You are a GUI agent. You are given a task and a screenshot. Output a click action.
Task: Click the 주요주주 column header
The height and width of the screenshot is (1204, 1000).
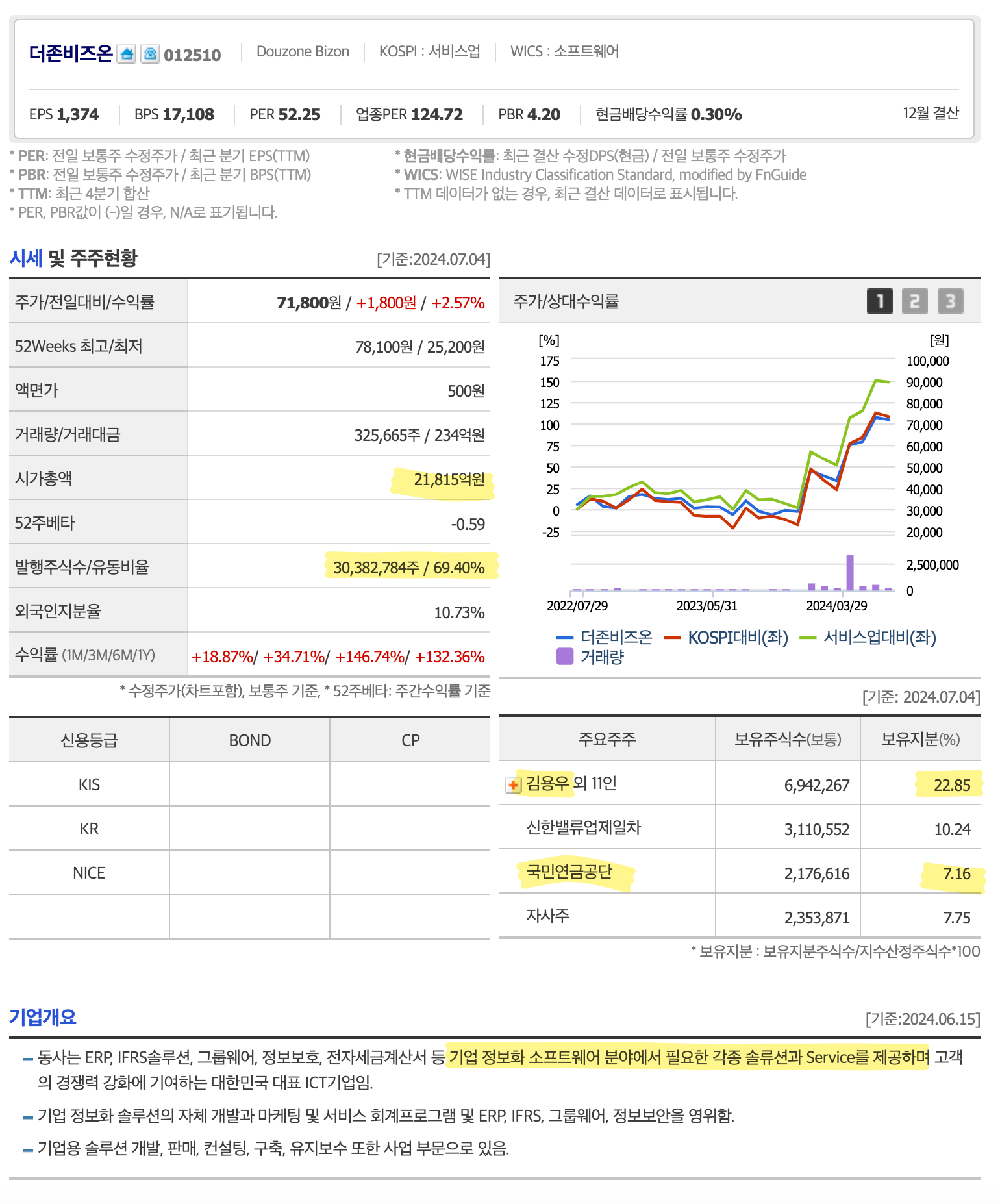click(x=607, y=739)
